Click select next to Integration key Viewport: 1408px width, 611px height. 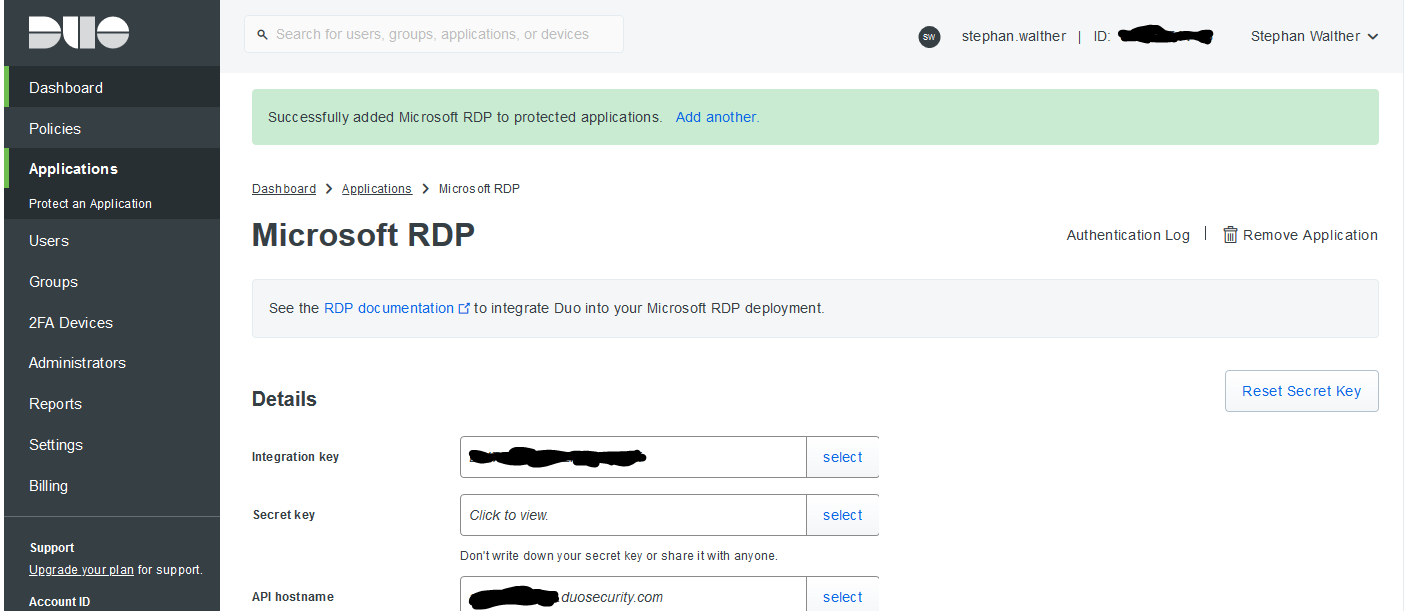[x=843, y=457]
